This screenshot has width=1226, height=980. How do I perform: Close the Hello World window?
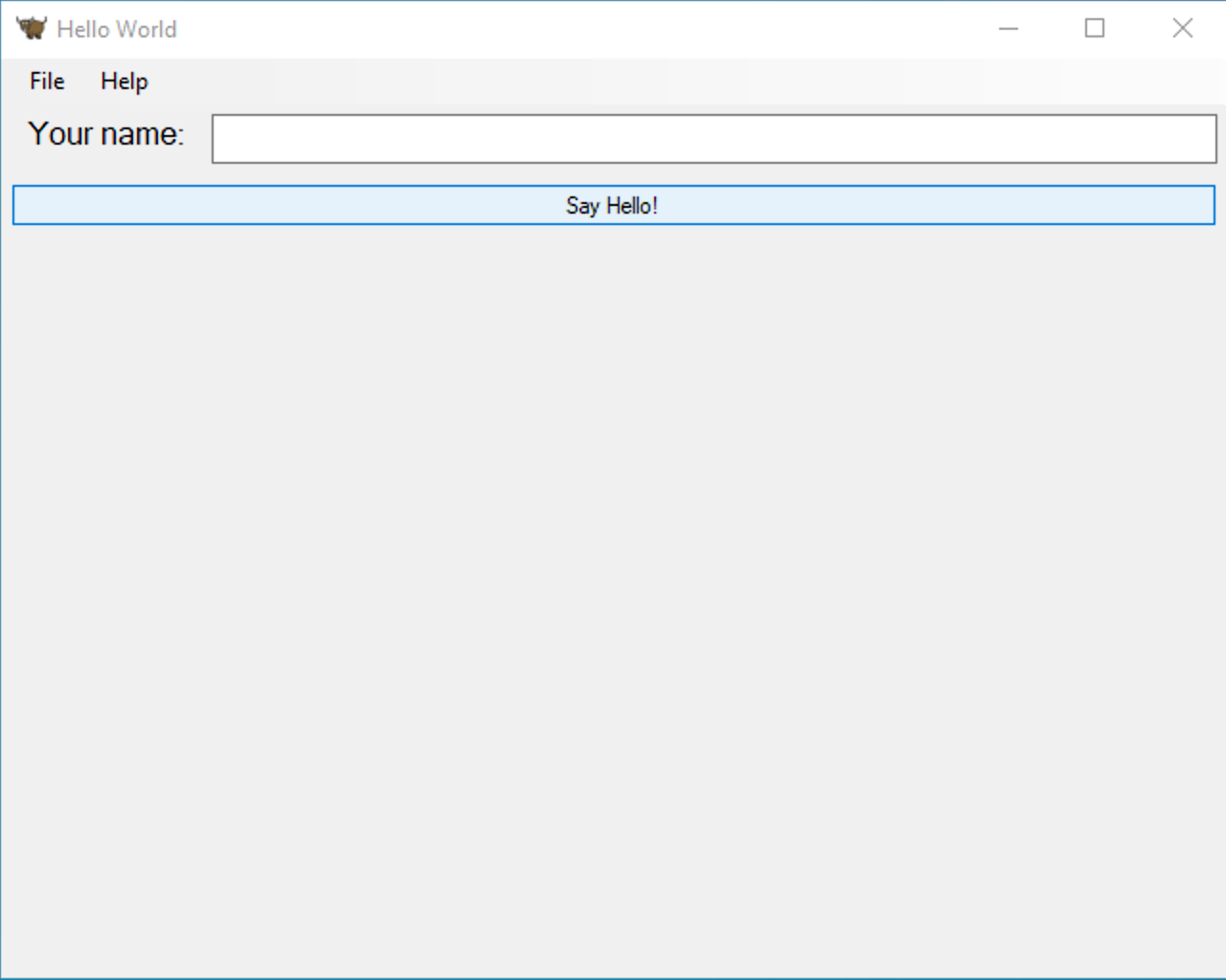point(1183,29)
